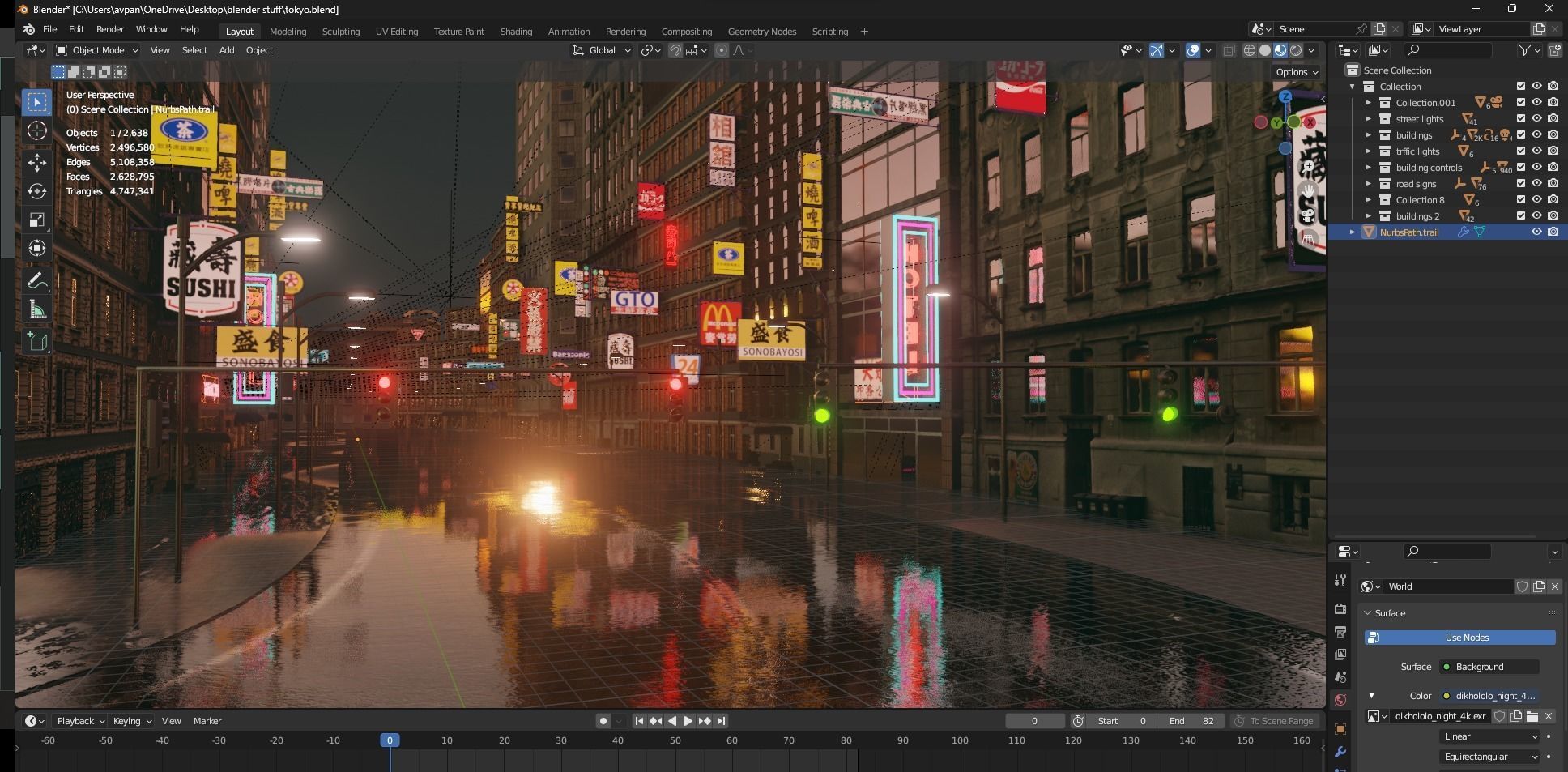
Task: Switch to wireframe viewport shading
Action: [1250, 50]
